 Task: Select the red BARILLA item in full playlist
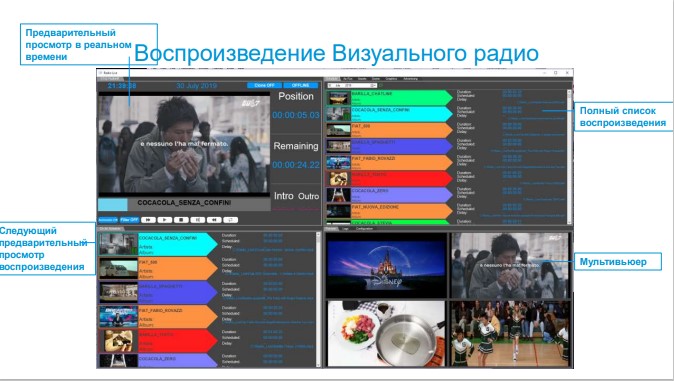(402, 178)
